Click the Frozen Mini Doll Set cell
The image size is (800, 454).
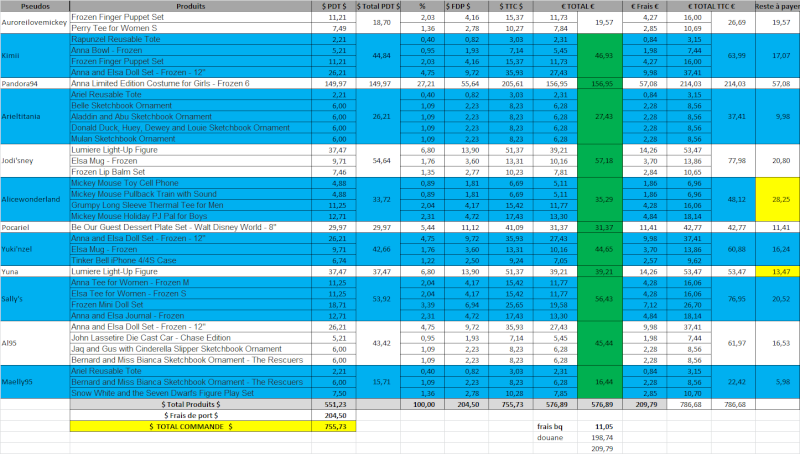tap(190, 305)
